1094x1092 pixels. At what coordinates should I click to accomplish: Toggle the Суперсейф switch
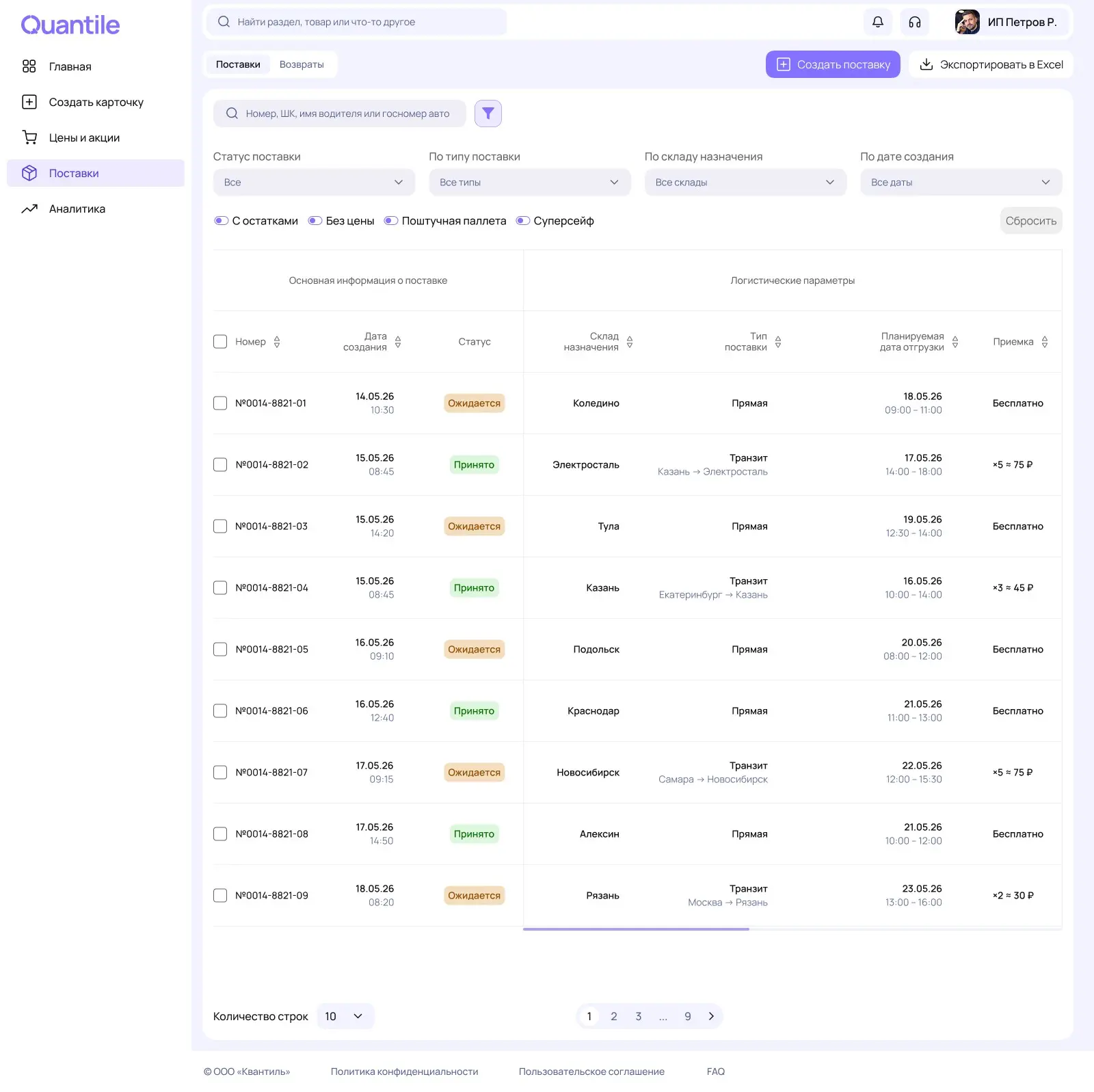click(x=522, y=221)
